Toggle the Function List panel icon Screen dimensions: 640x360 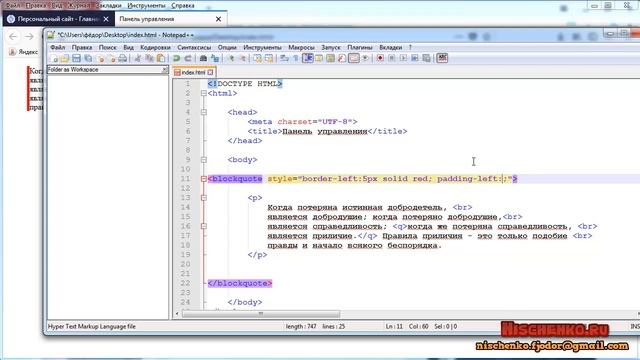pos(342,58)
